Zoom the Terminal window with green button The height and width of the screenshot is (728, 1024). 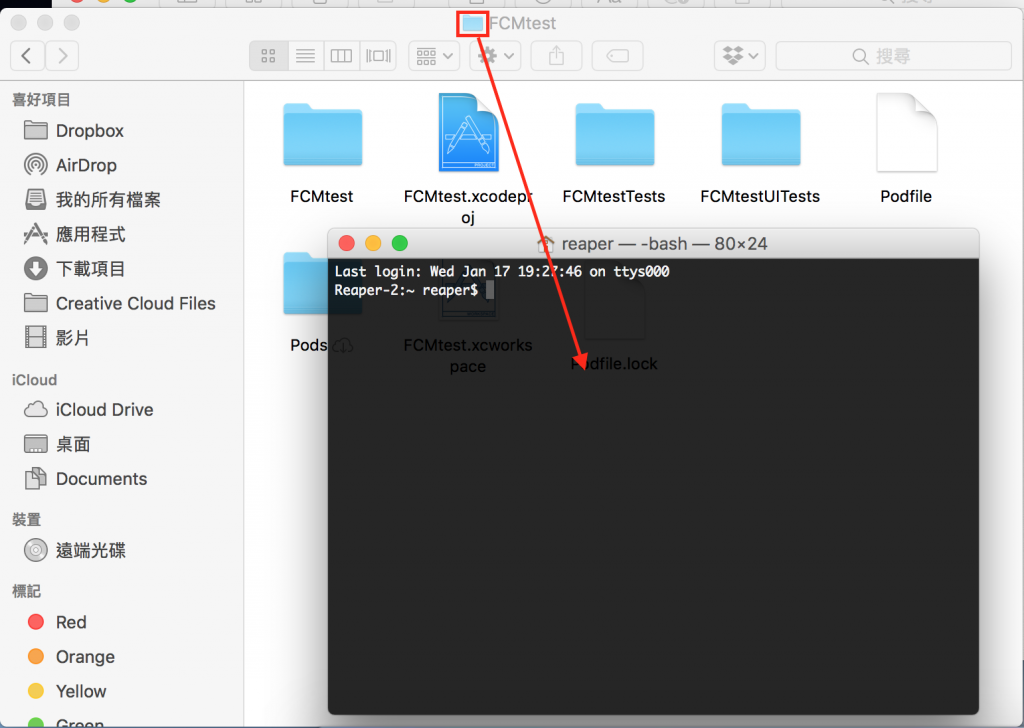point(400,244)
